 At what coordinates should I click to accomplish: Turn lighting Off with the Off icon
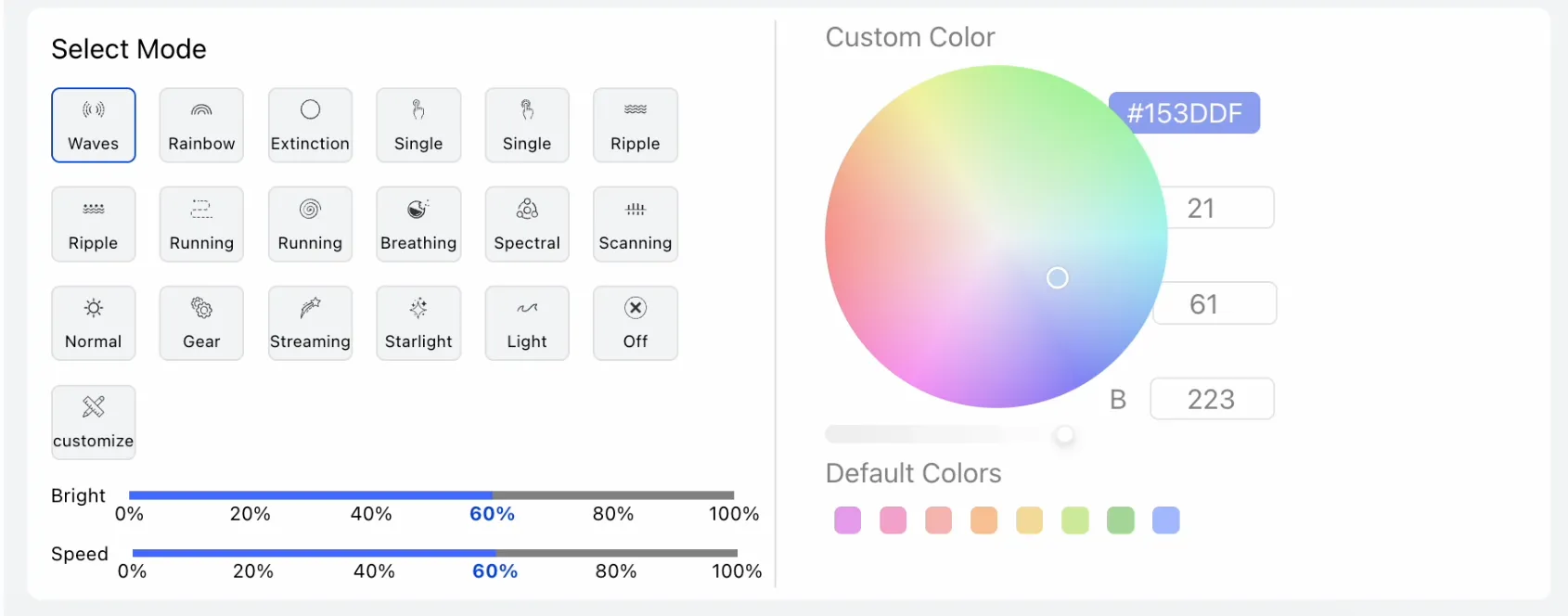[x=636, y=323]
